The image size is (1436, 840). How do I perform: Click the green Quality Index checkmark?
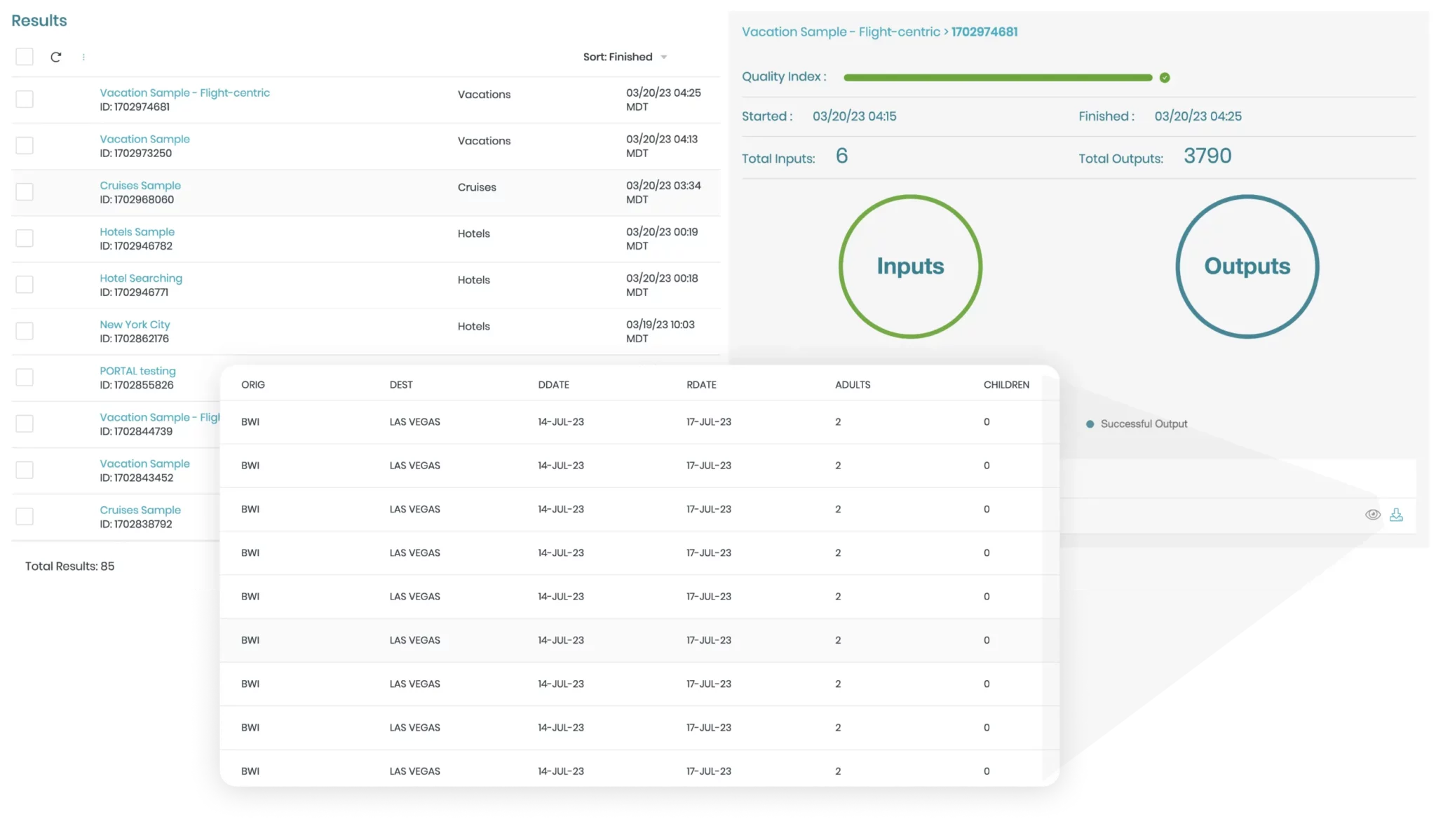pyautogui.click(x=1165, y=78)
